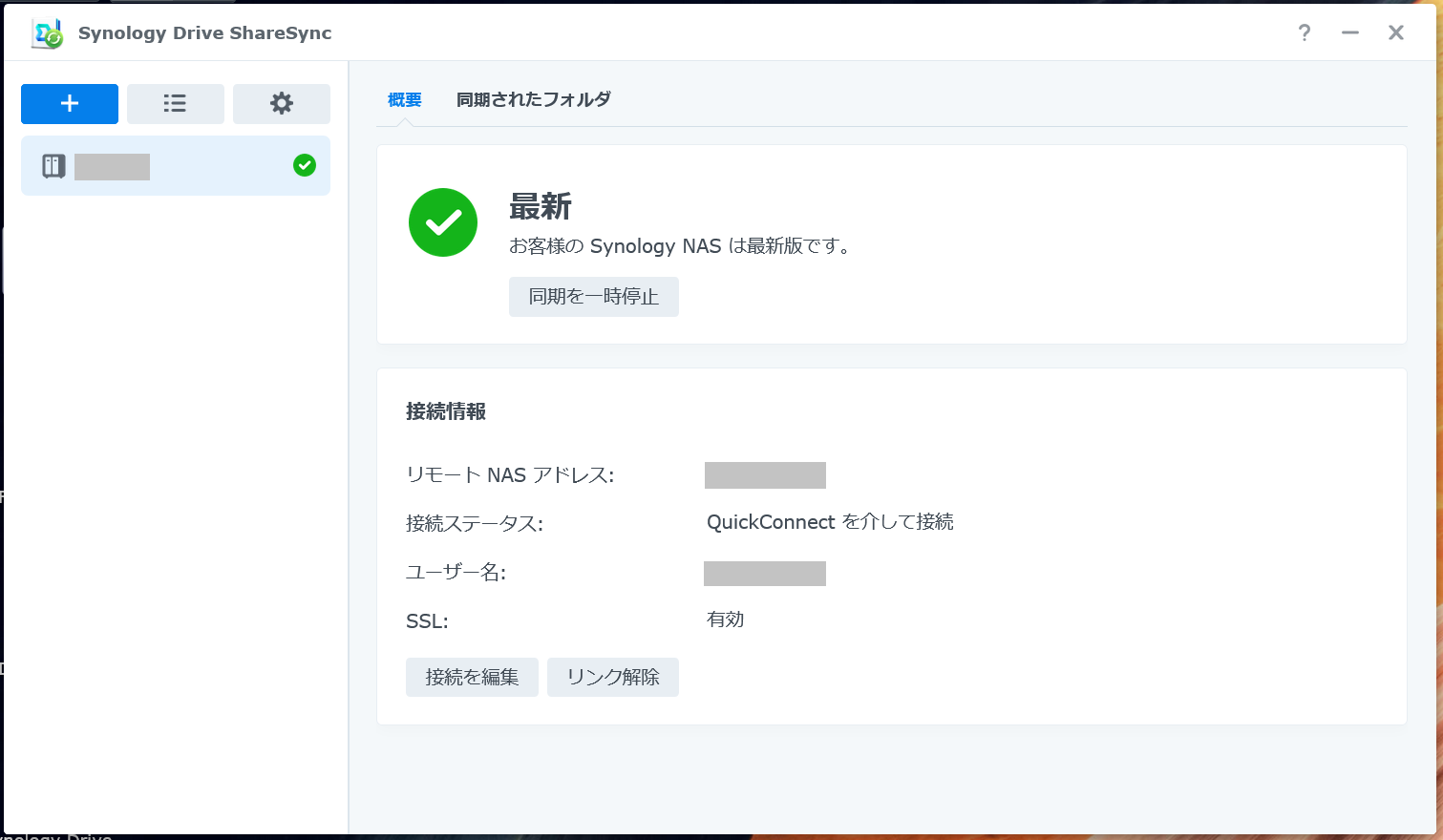This screenshot has height=840, width=1443.
Task: Open the settings gear icon
Action: [x=281, y=103]
